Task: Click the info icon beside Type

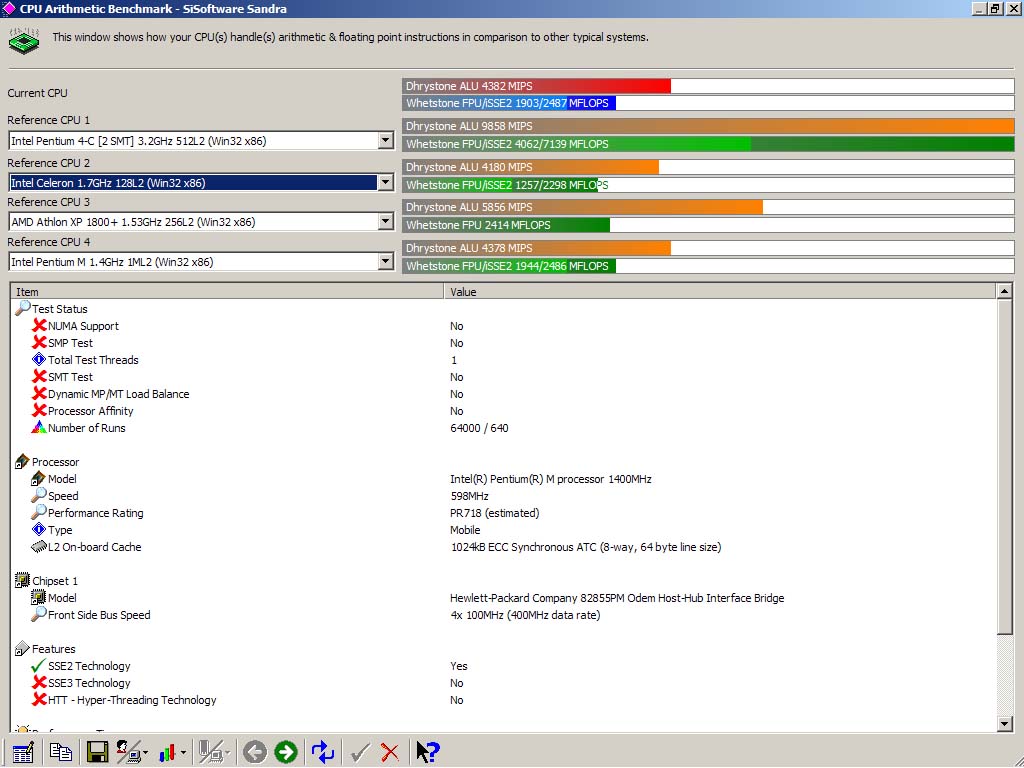Action: click(39, 530)
